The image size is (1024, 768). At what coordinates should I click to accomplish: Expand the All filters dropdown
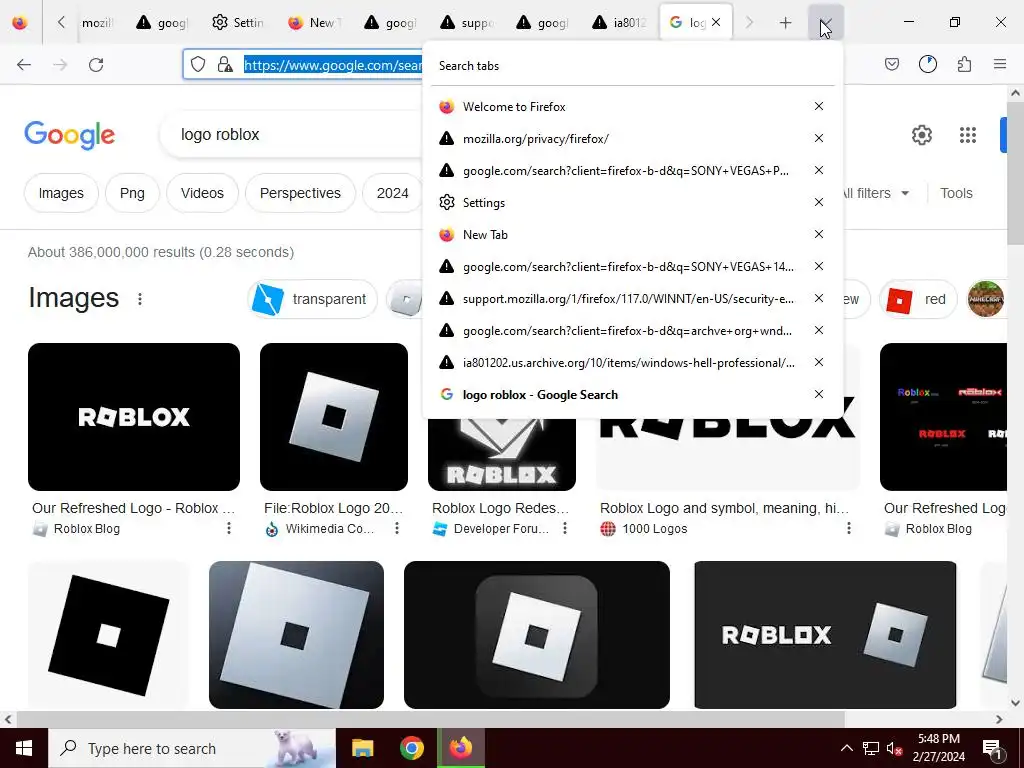[874, 193]
